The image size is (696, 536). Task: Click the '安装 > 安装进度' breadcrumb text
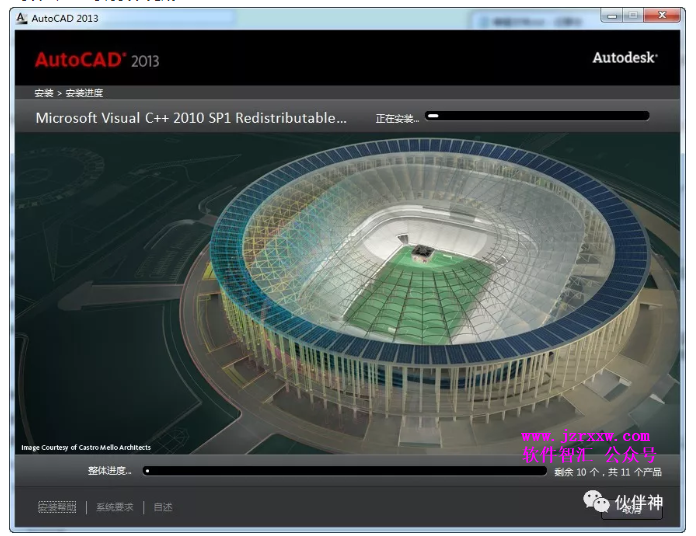[68, 93]
